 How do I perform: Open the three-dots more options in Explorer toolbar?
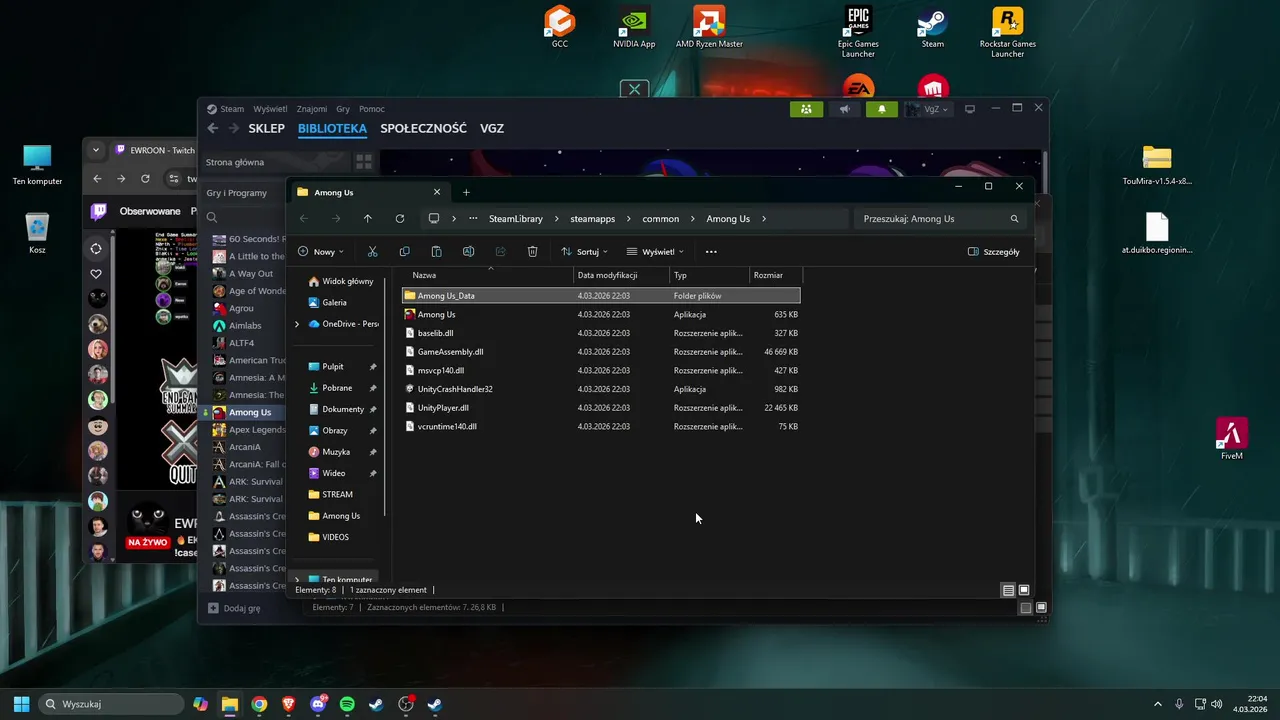pos(711,252)
